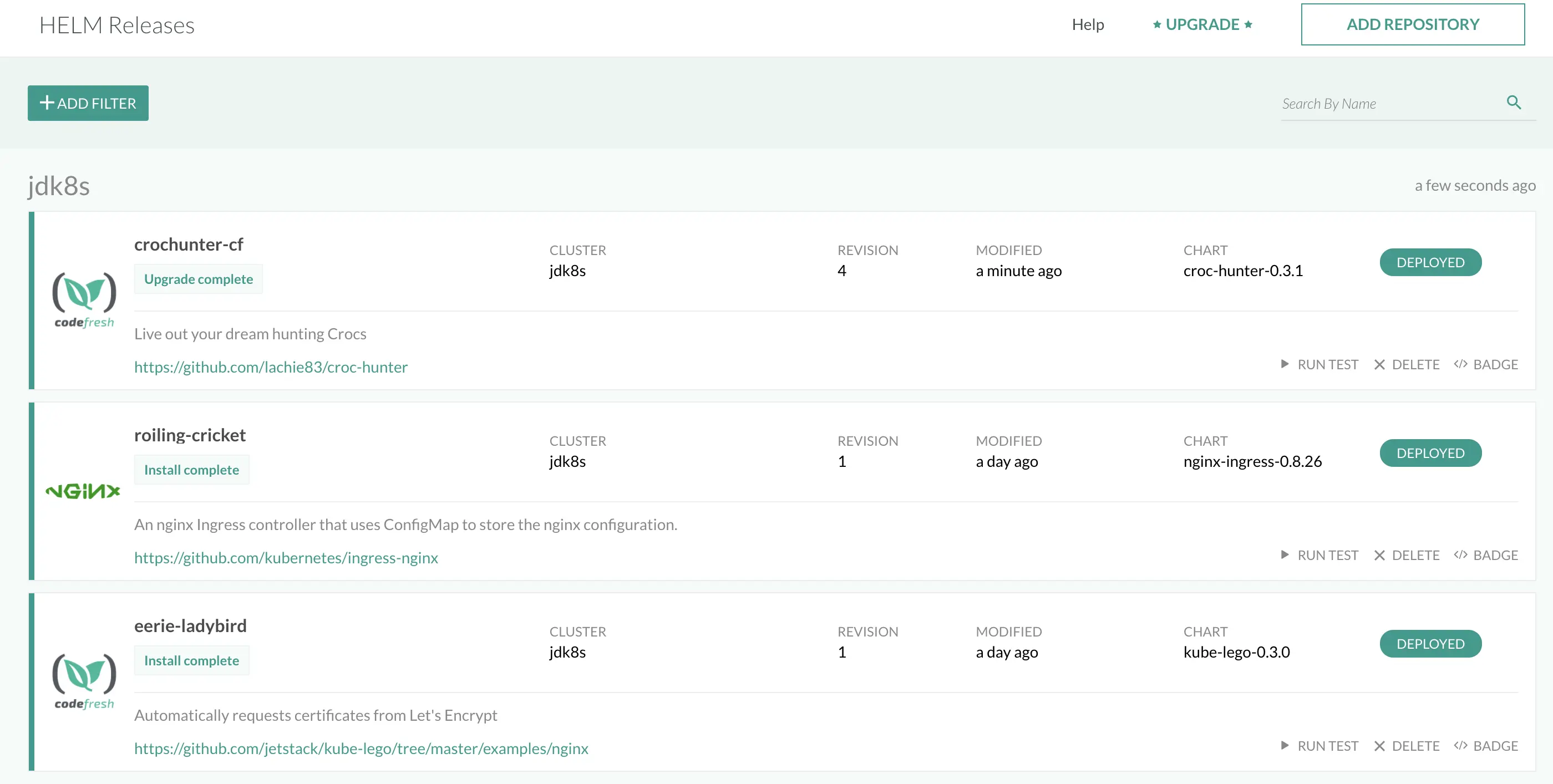Viewport: 1553px width, 784px height.
Task: Click Deployed status badge for eerie-ladybird
Action: coord(1430,644)
